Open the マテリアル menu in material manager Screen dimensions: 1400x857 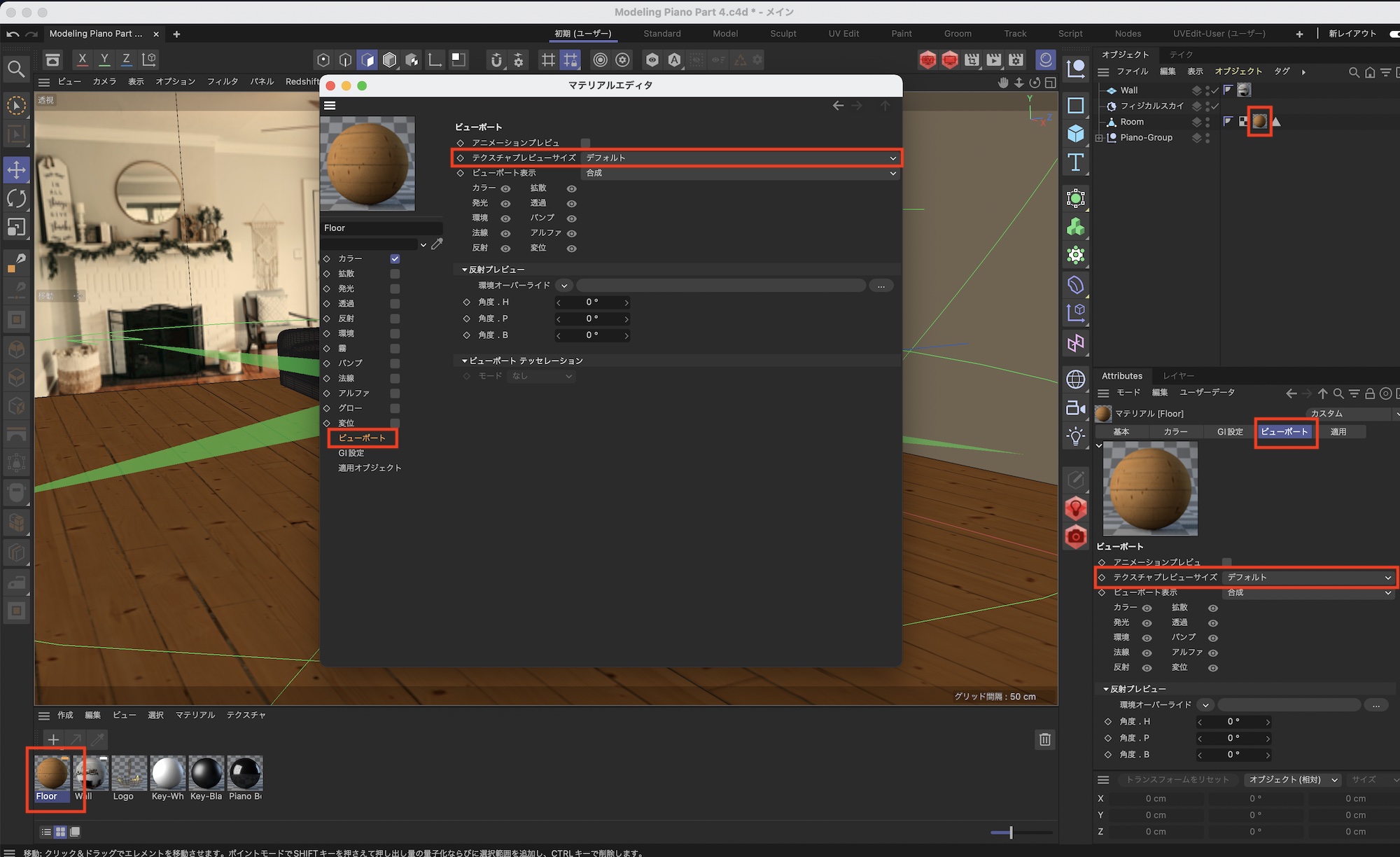pyautogui.click(x=195, y=715)
